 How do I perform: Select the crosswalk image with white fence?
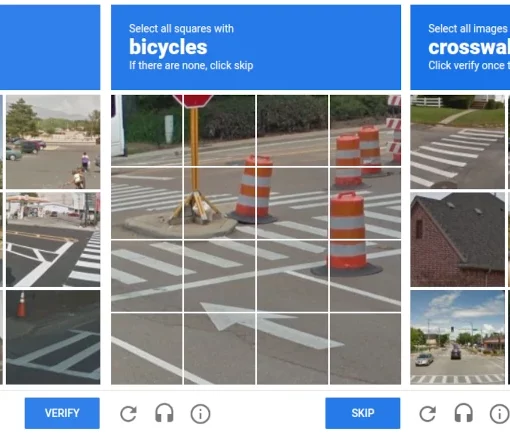point(457,142)
